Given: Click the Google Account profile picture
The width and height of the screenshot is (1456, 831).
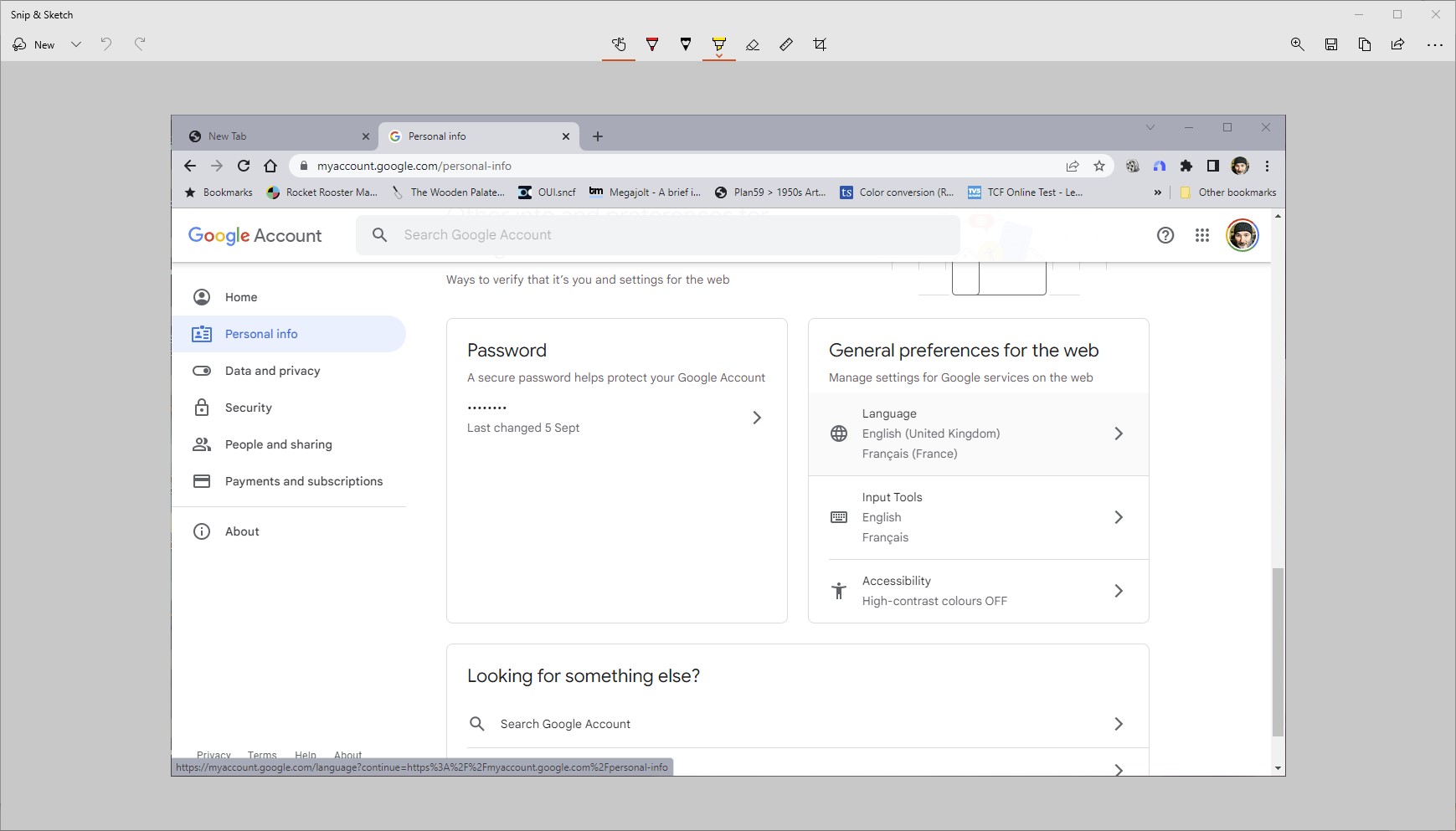Looking at the screenshot, I should [x=1242, y=235].
